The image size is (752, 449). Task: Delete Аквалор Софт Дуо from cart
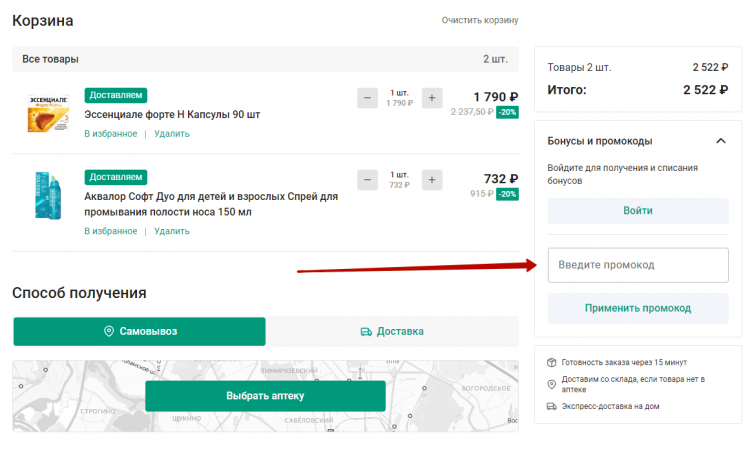tap(171, 231)
